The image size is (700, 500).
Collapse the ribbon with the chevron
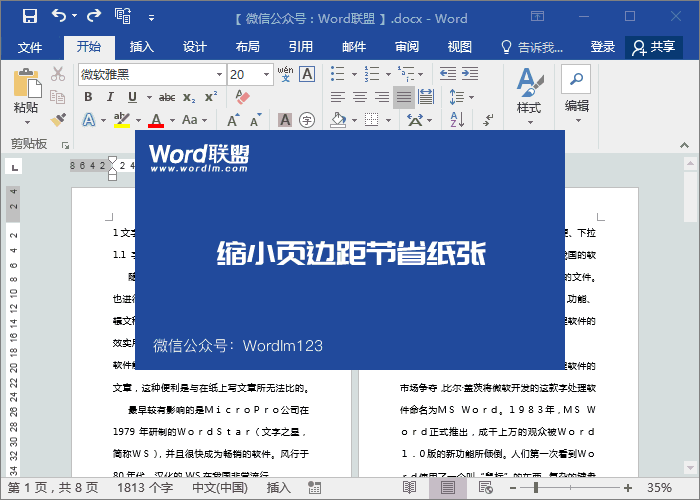point(684,145)
